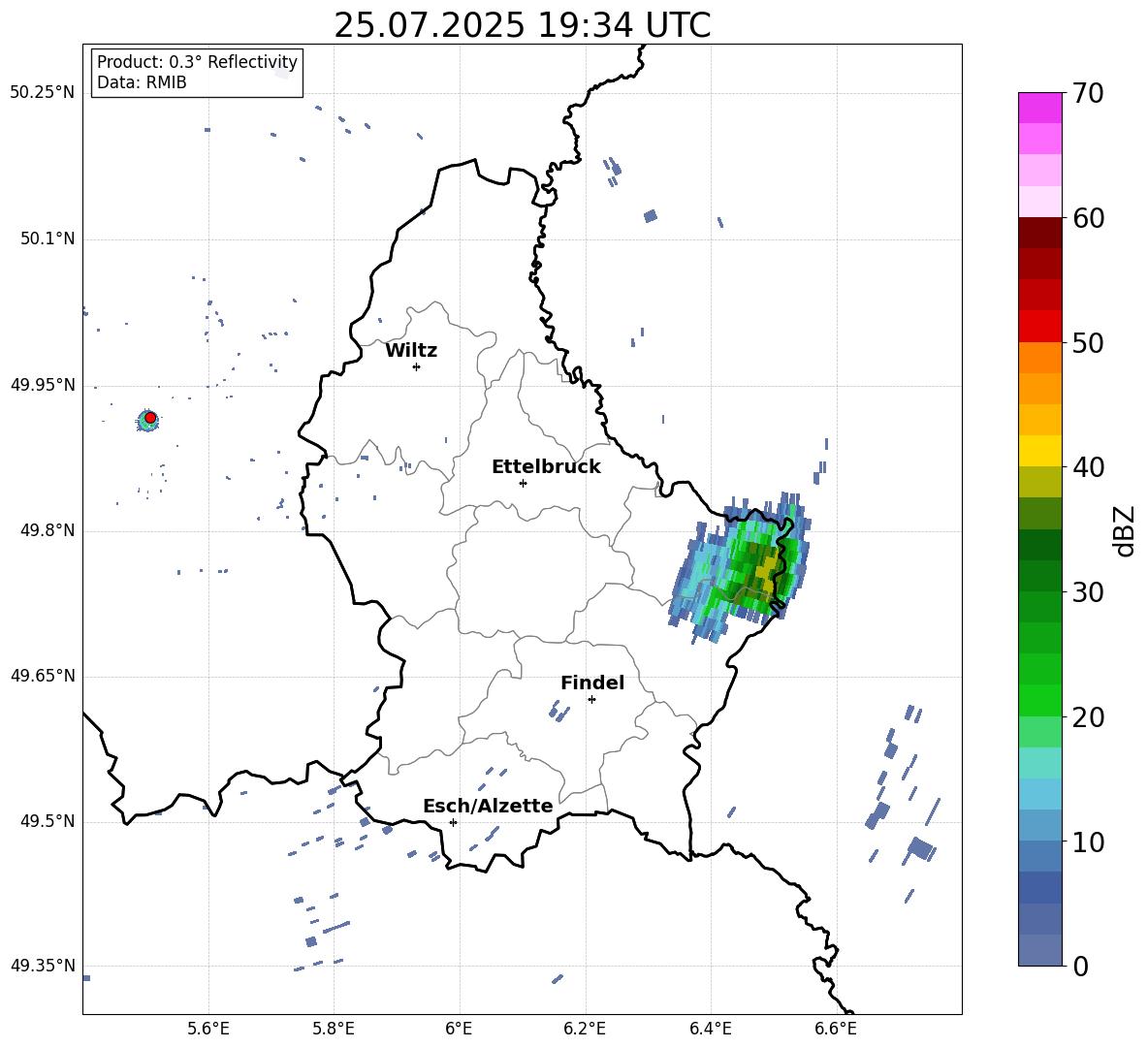Viewport: 1148px width, 1048px height.
Task: Click the dBZ colorbar axis label
Action: point(1126,530)
